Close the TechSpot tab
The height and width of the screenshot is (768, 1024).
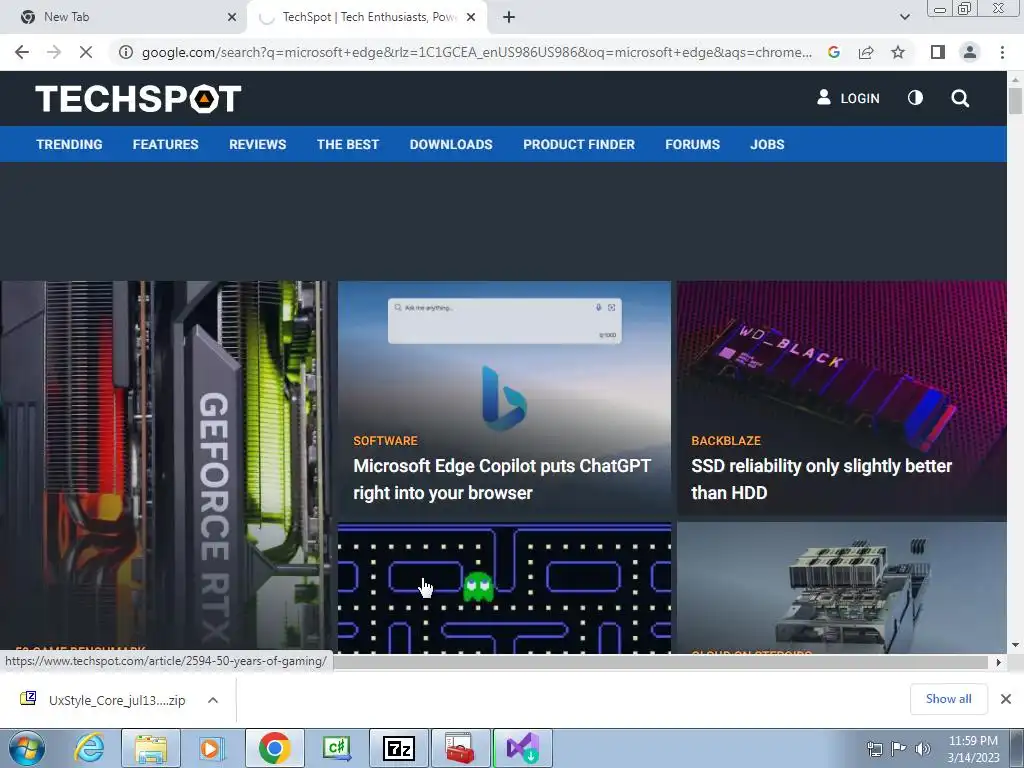point(471,17)
